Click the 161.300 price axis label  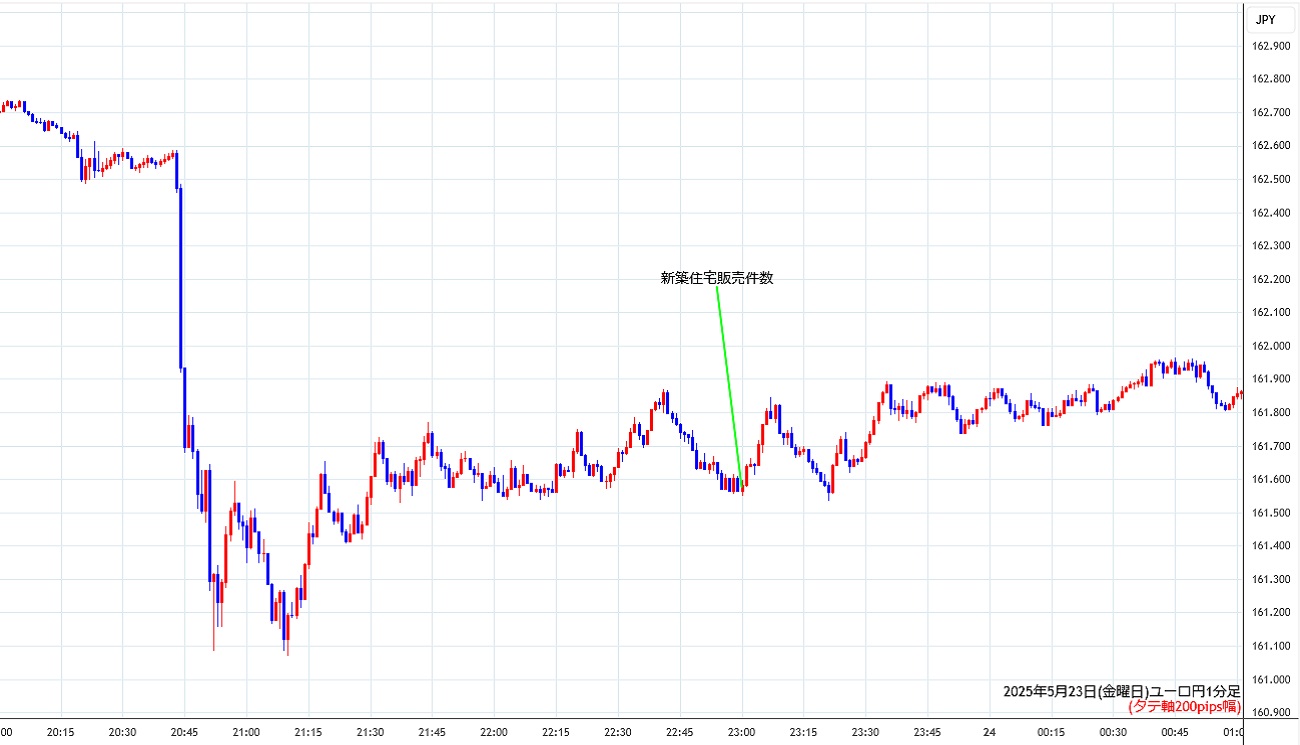(1270, 579)
